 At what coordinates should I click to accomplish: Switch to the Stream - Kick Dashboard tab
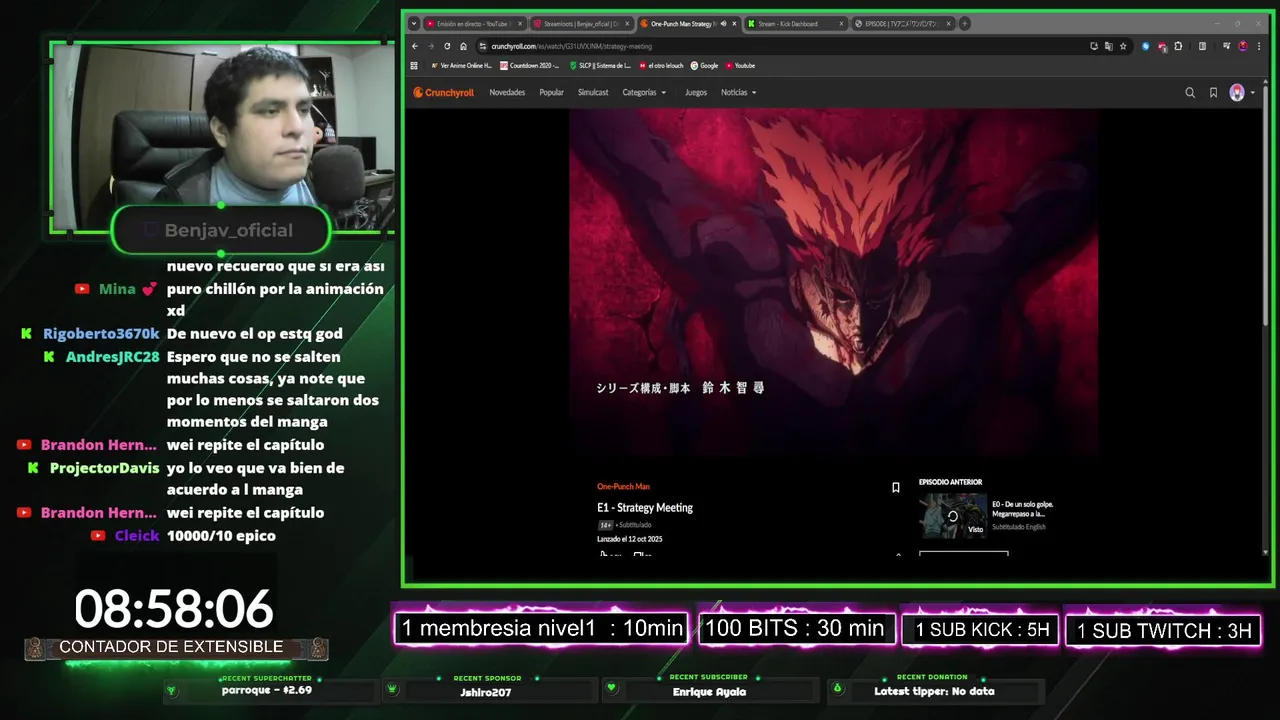[795, 24]
